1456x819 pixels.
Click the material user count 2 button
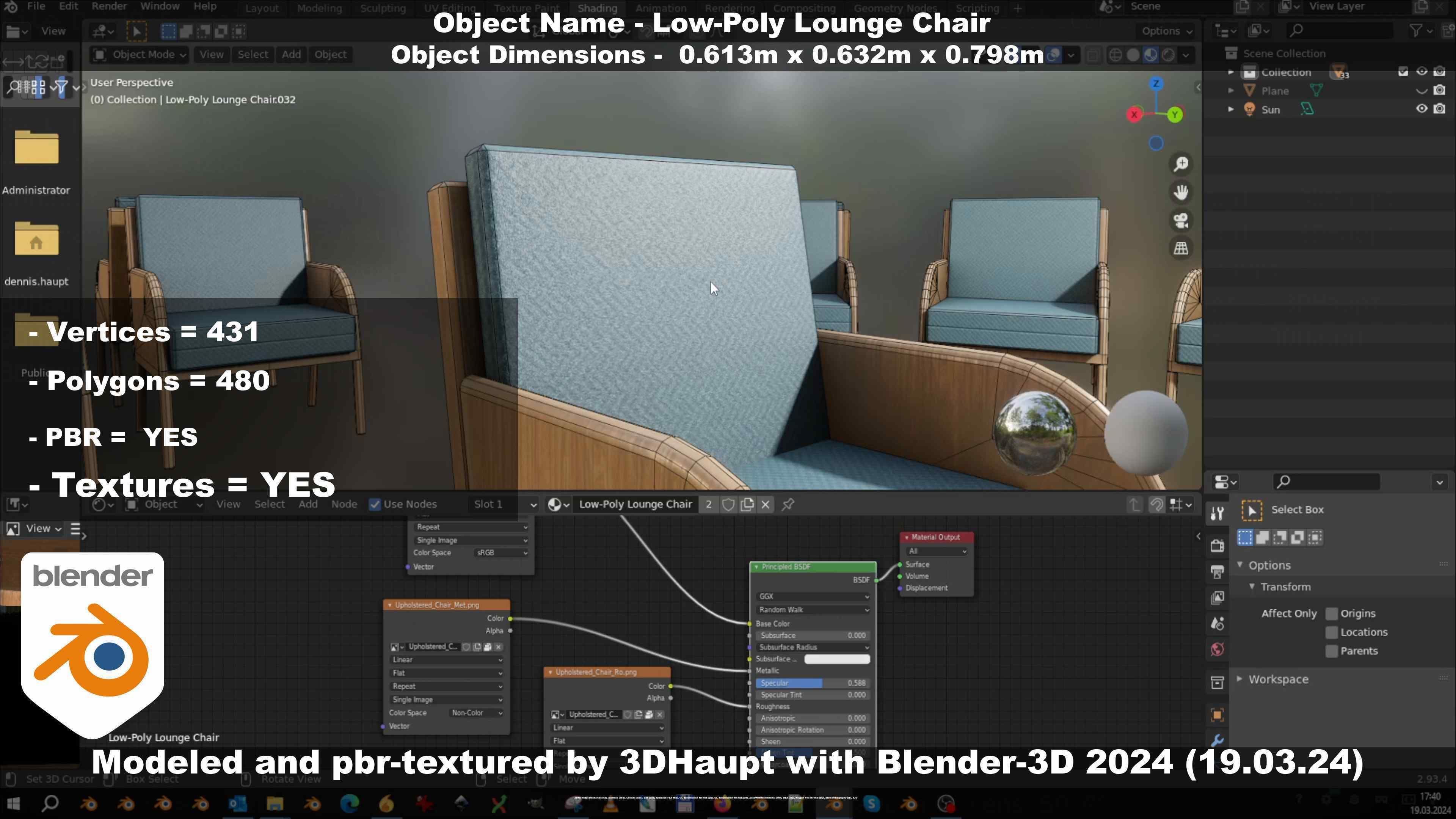pos(708,505)
